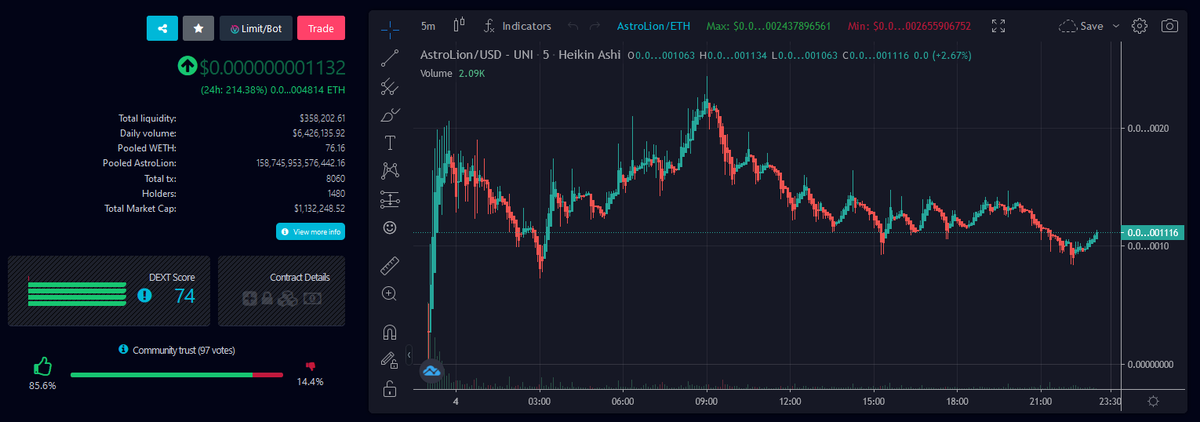Click the Max price value text

(769, 26)
